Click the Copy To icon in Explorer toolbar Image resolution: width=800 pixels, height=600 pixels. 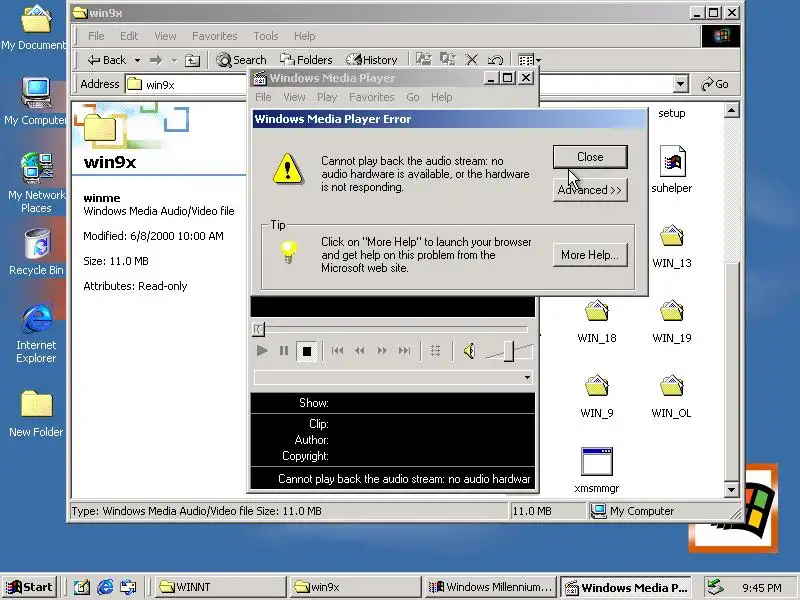[x=447, y=60]
